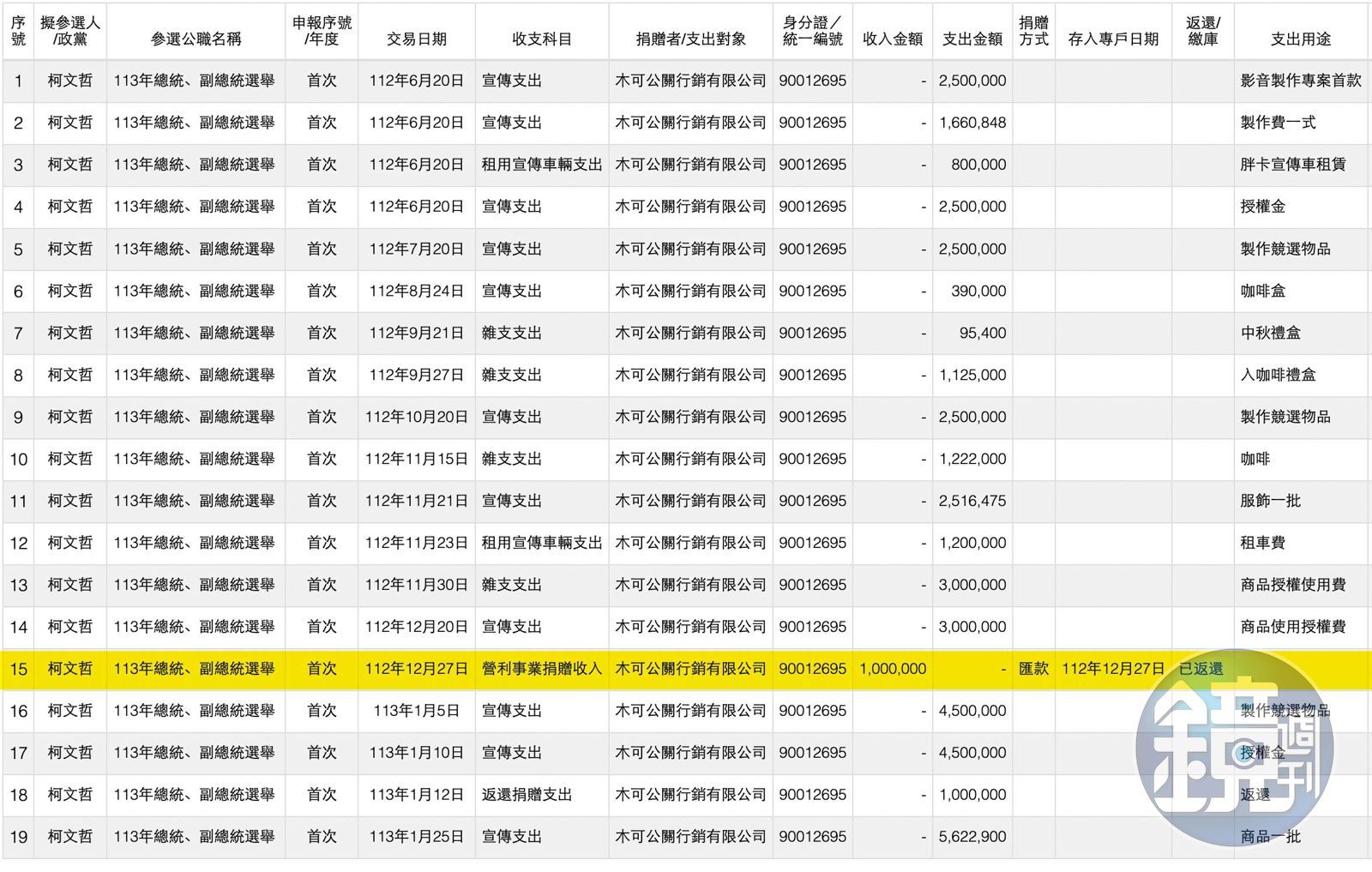Viewport: 1372px width, 872px height.
Task: Select the date 112年10月20日
Action: pyautogui.click(x=416, y=417)
